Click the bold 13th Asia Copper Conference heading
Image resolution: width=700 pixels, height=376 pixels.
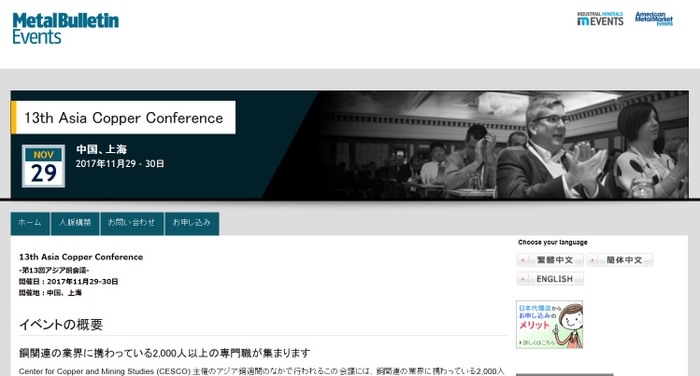pyautogui.click(x=81, y=257)
